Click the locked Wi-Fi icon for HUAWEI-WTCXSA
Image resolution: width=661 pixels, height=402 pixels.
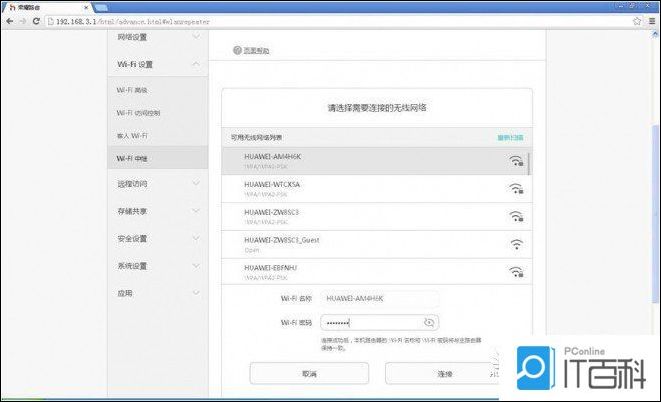pos(516,188)
